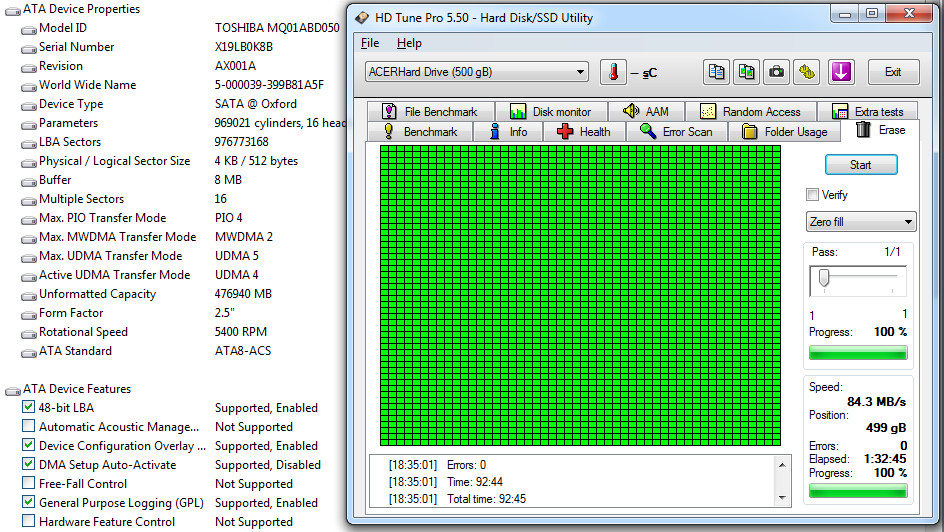The image size is (944, 532).
Task: Click the camera save-screenshot icon
Action: pos(777,72)
